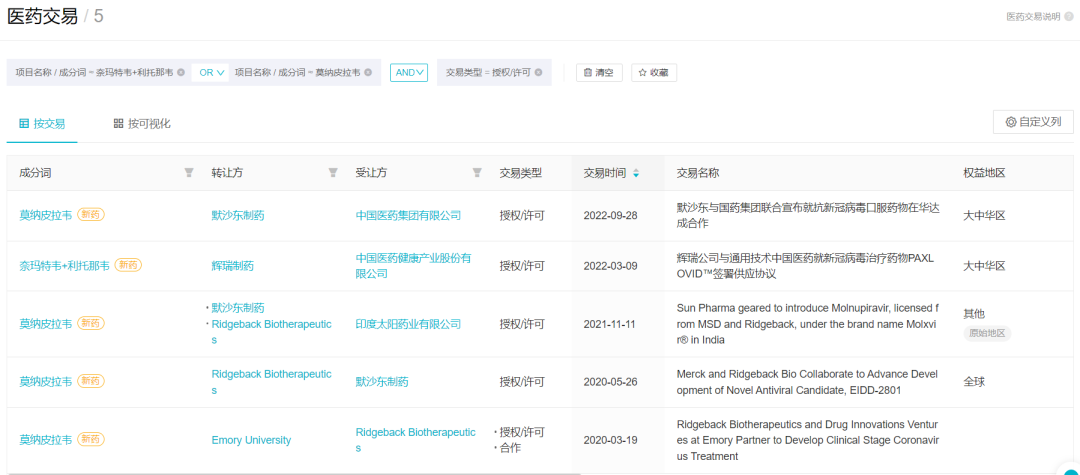Viewport: 1080px width, 475px height.
Task: Open Ridgeback Biotherapeutics transferor in 2020-05-26 row
Action: tap(271, 381)
